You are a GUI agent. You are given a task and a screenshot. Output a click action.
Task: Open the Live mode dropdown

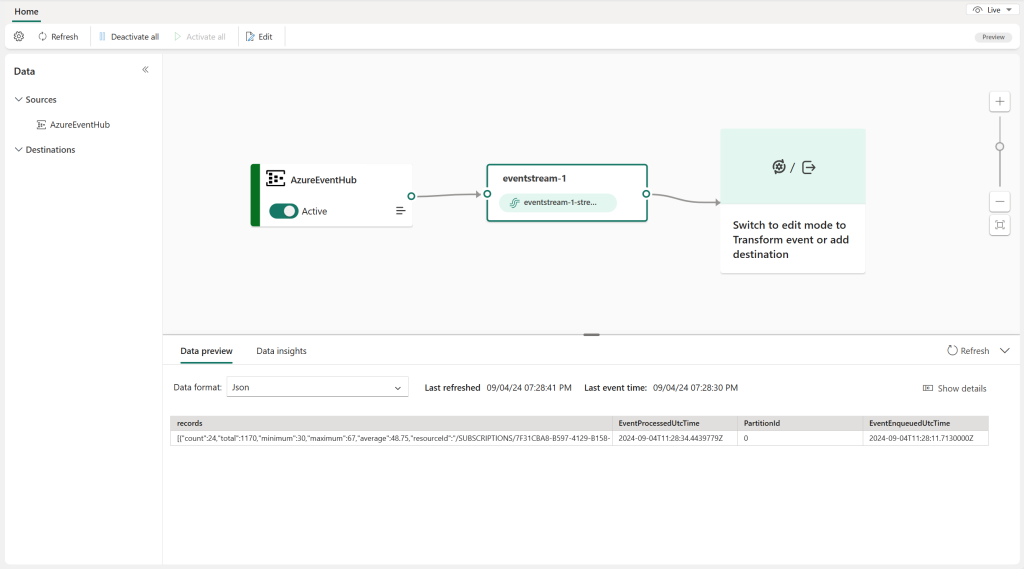click(x=992, y=10)
